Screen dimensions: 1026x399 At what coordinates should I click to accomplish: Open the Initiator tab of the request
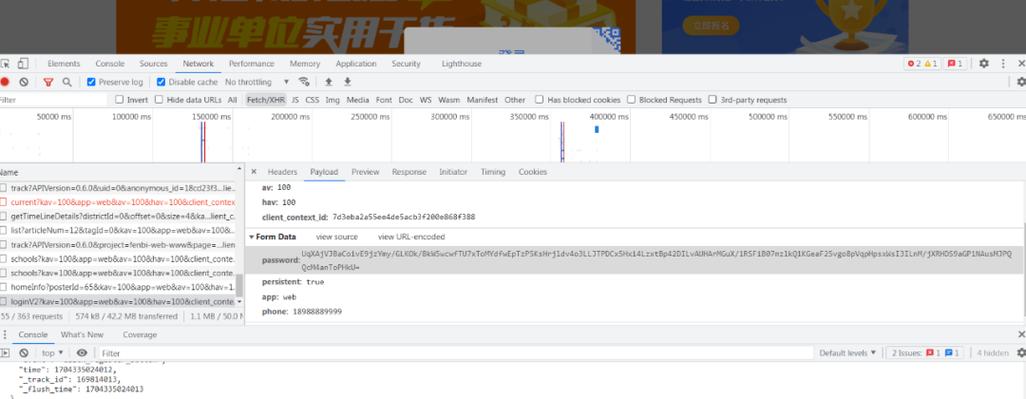(453, 171)
